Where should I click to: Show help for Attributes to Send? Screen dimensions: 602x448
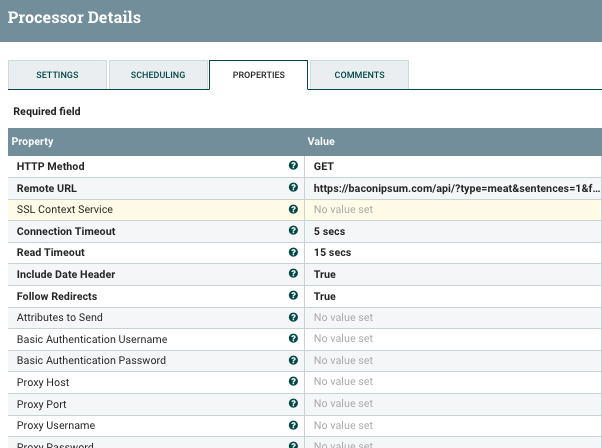tap(293, 317)
